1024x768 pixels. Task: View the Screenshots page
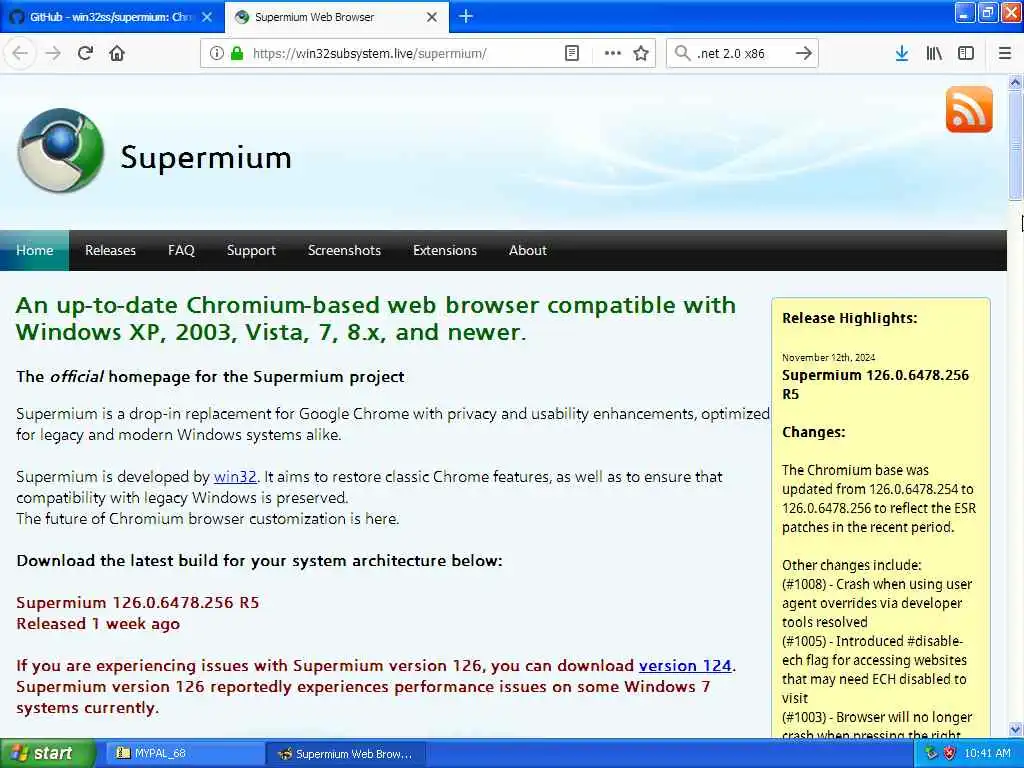point(344,250)
